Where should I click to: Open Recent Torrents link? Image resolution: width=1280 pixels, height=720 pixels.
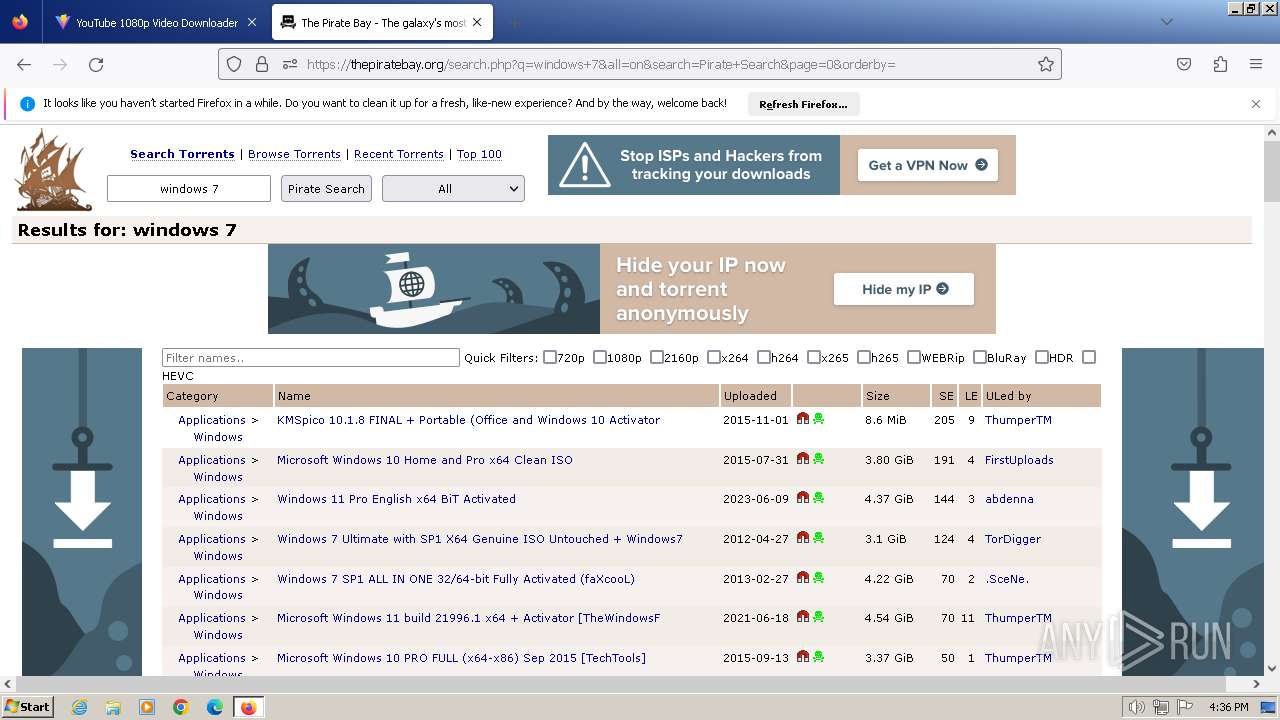[x=399, y=154]
